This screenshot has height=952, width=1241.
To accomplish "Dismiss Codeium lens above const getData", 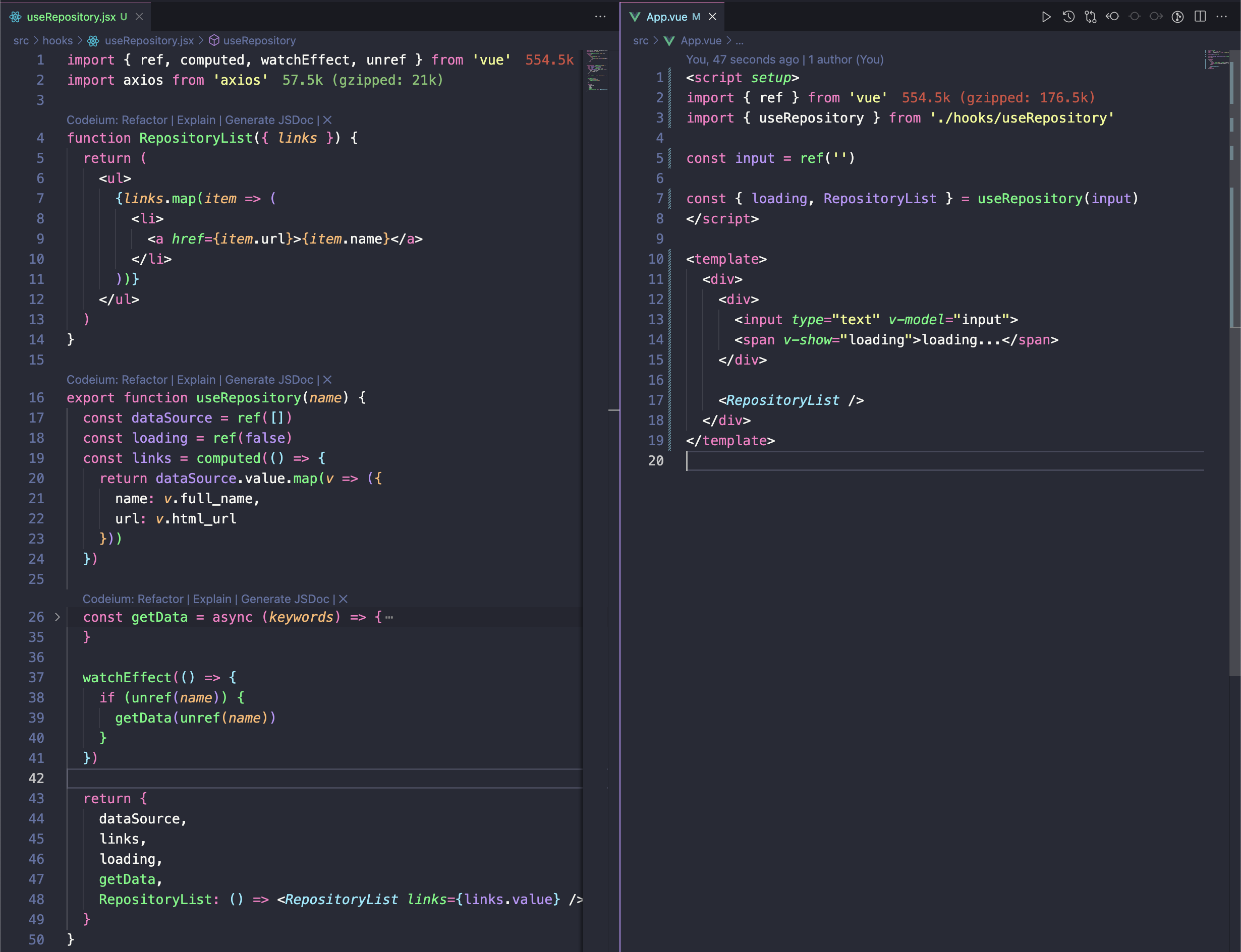I will click(343, 599).
